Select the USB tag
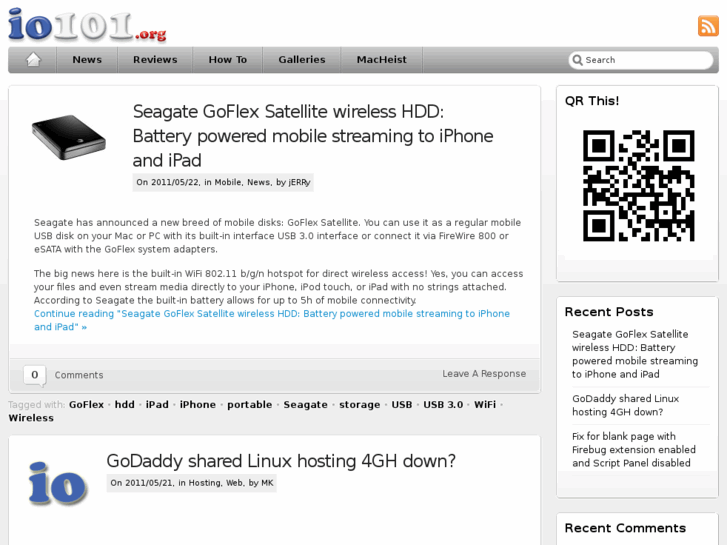727x545 pixels. click(x=402, y=404)
